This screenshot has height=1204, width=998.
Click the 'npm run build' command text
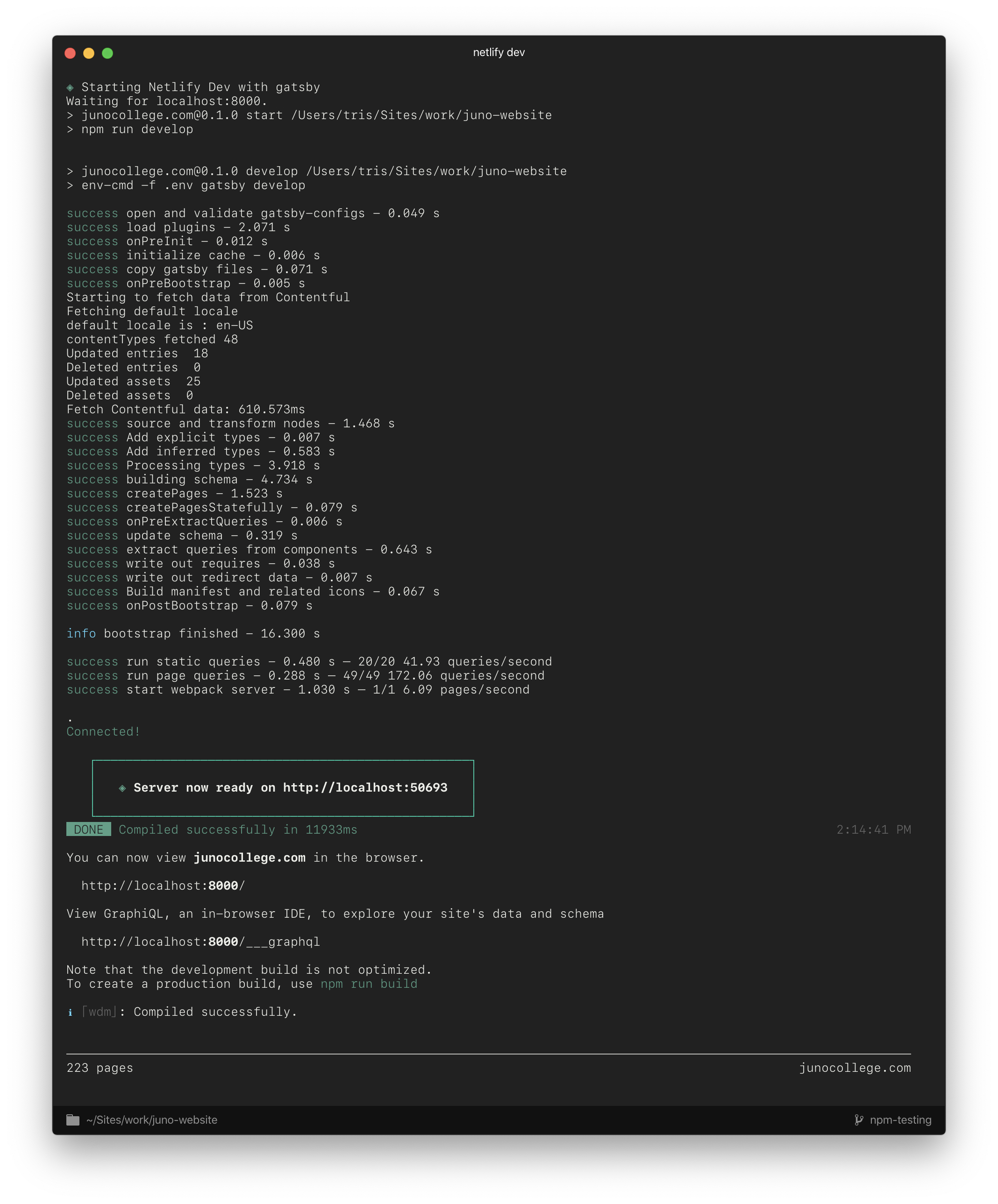tap(369, 984)
